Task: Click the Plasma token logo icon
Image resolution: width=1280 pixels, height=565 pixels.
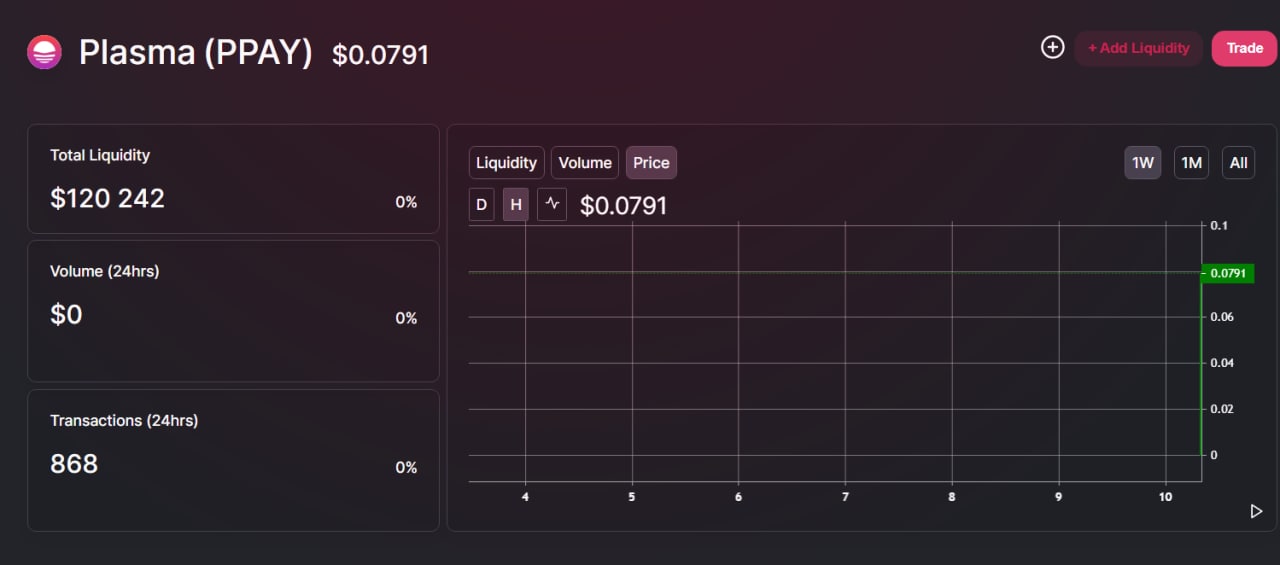Action: (x=44, y=52)
